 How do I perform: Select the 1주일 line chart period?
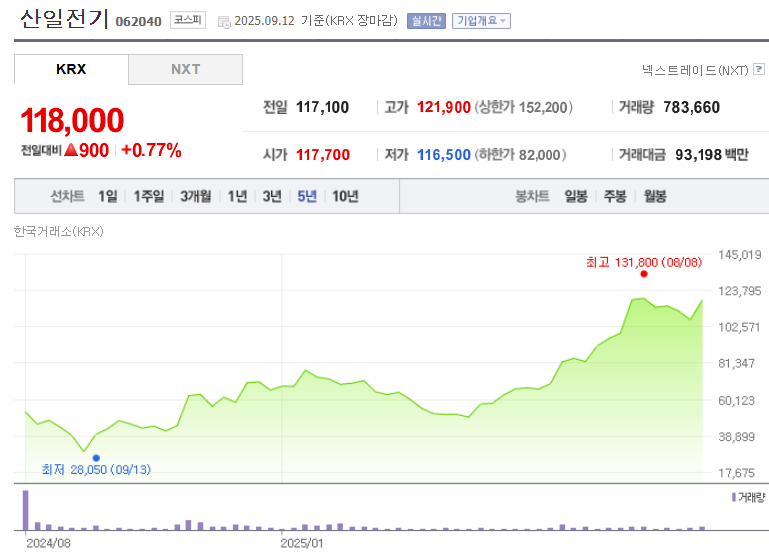(149, 196)
